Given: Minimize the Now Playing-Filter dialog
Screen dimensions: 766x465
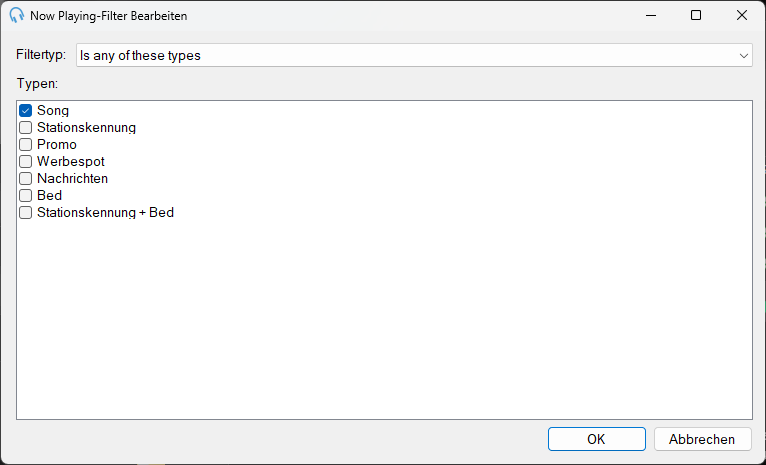Looking at the screenshot, I should (x=651, y=15).
